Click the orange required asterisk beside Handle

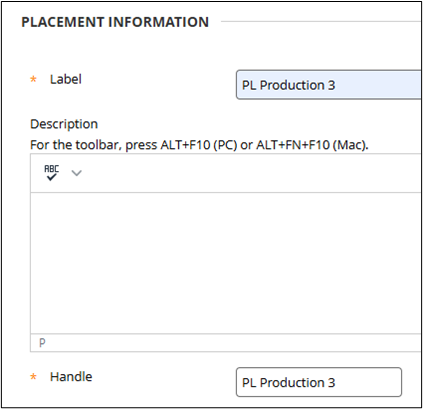pos(33,377)
